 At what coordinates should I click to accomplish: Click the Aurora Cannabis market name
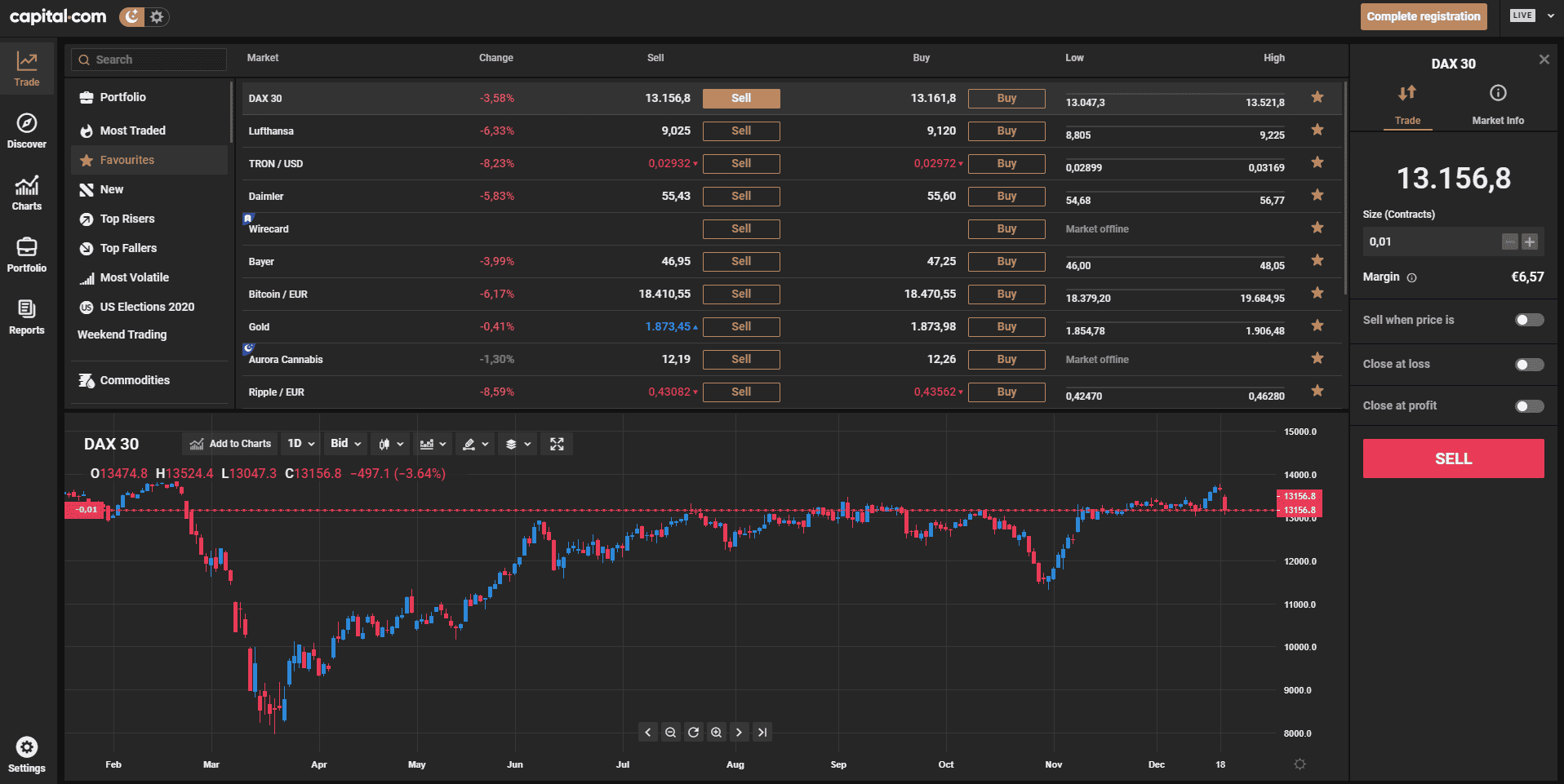point(286,360)
